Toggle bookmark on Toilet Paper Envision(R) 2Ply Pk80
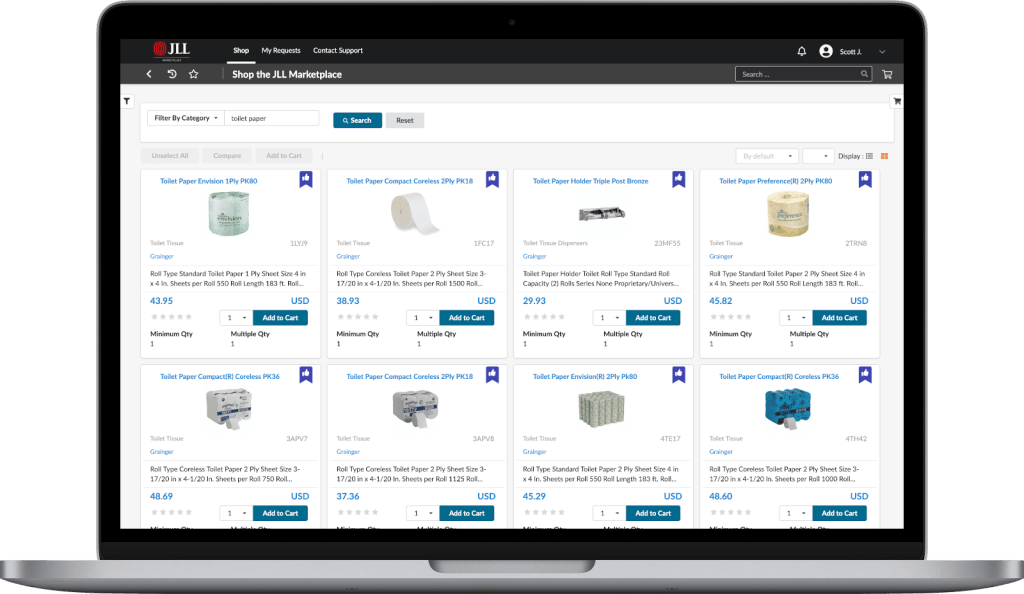This screenshot has height=594, width=1024. pos(679,375)
